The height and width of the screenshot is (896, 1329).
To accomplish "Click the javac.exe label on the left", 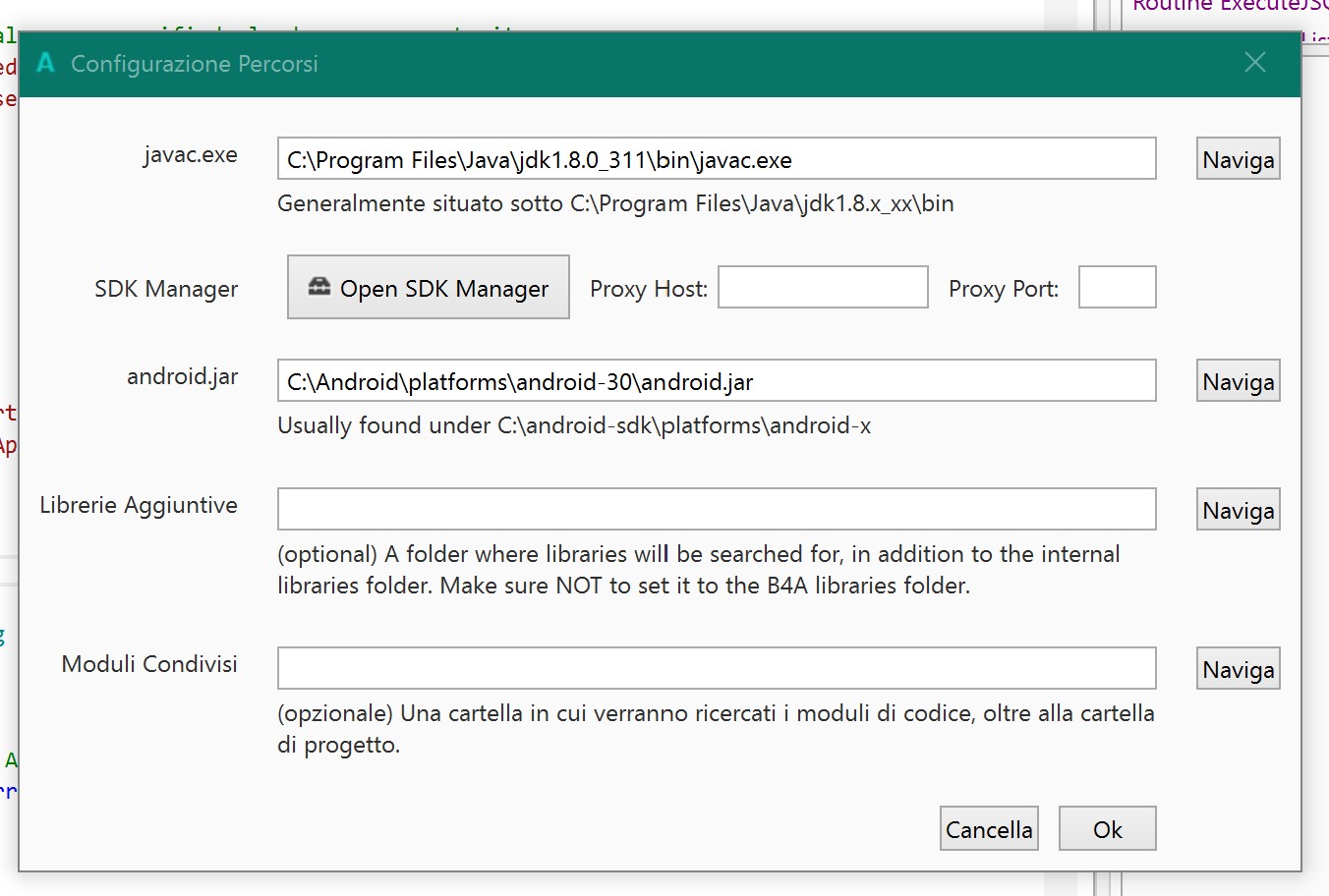I will point(190,155).
